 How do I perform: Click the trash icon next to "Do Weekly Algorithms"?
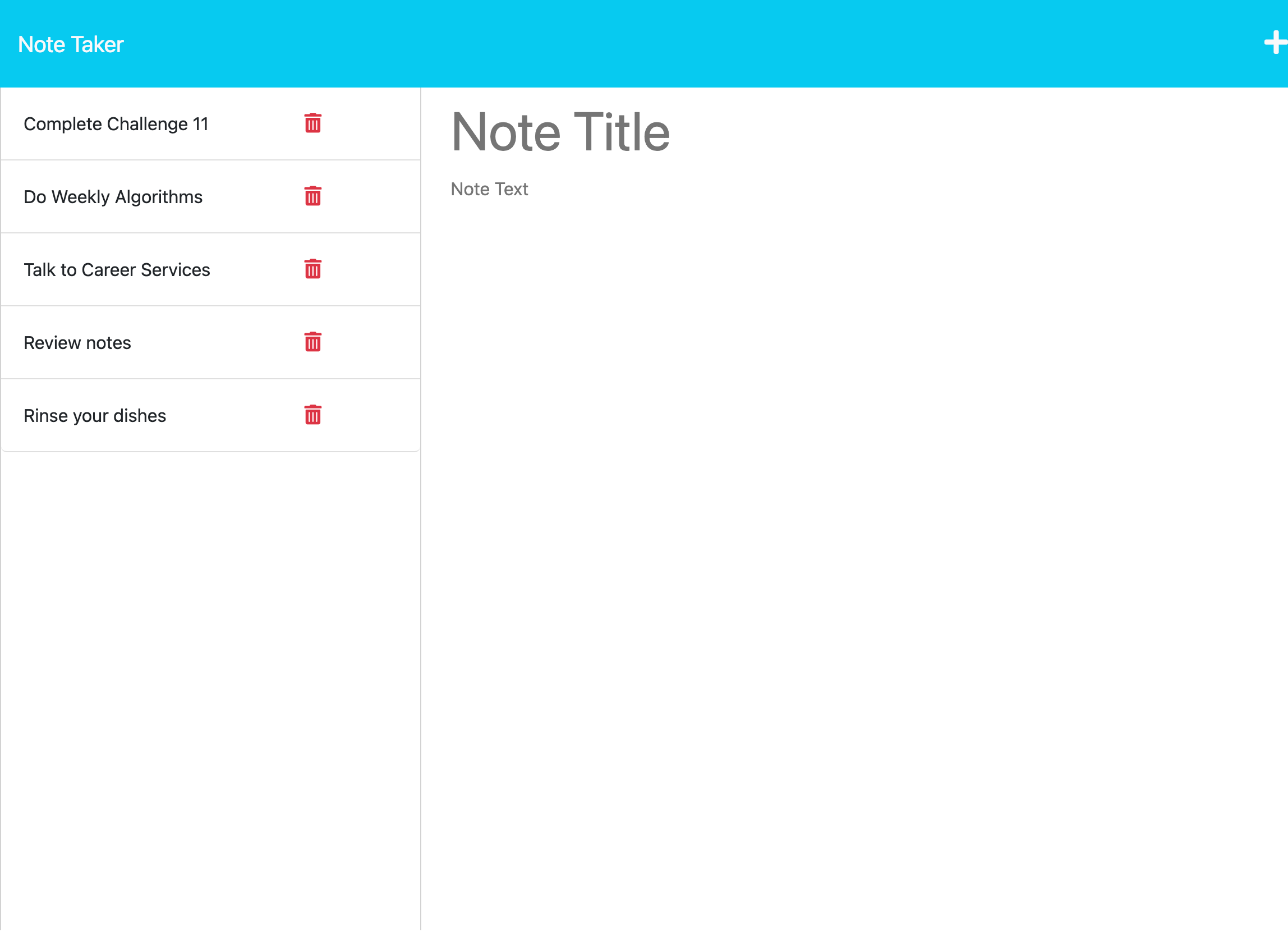point(312,196)
